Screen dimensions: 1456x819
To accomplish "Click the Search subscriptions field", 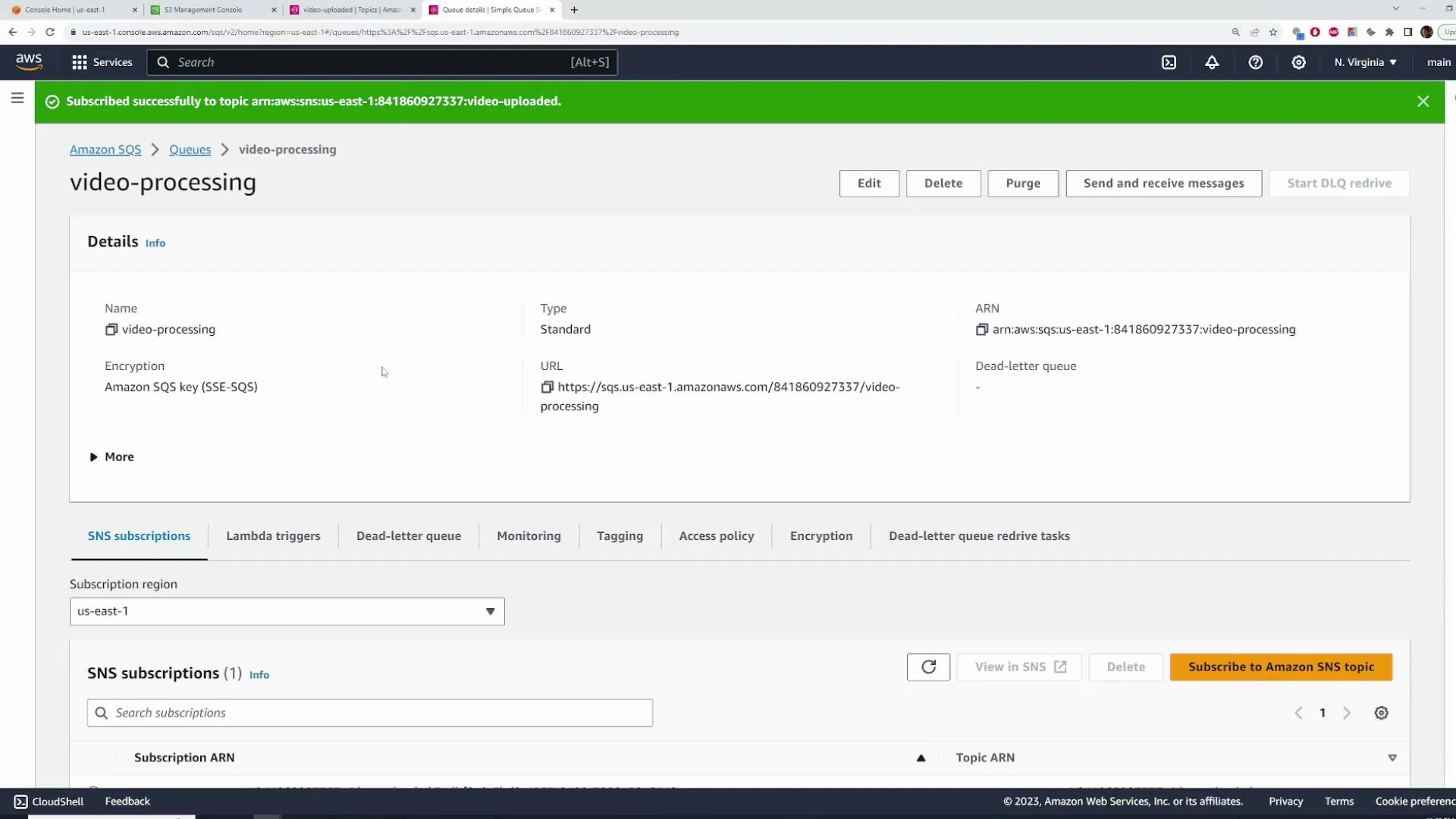I will coord(369,712).
